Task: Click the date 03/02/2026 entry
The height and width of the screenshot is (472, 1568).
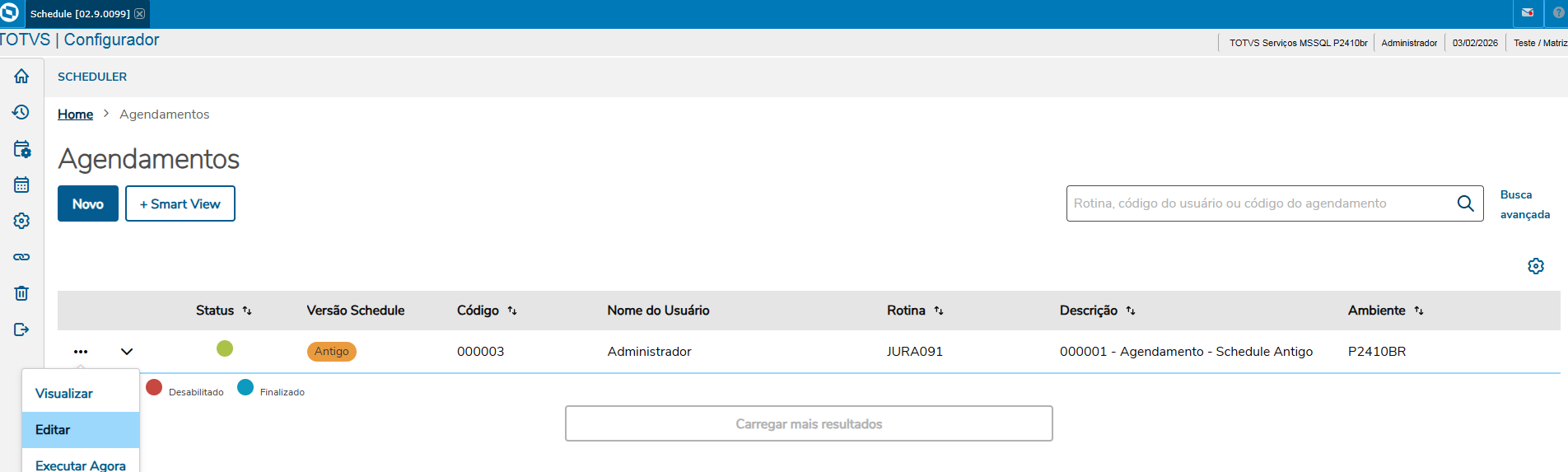Action: pyautogui.click(x=1475, y=43)
